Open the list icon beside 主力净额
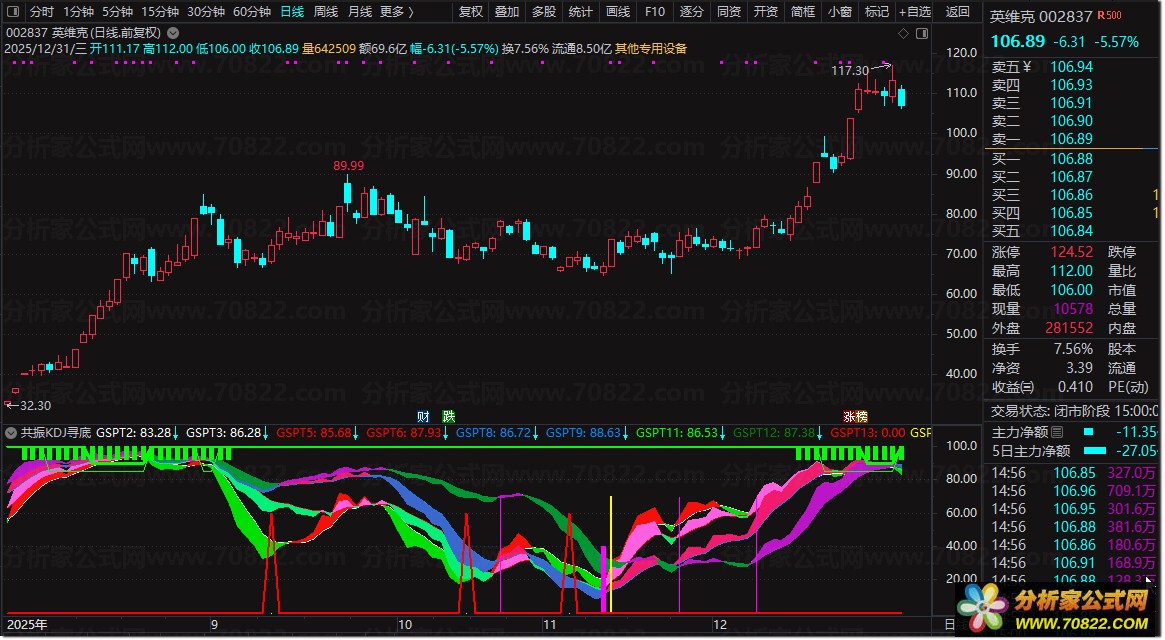The height and width of the screenshot is (640, 1165). point(1057,432)
